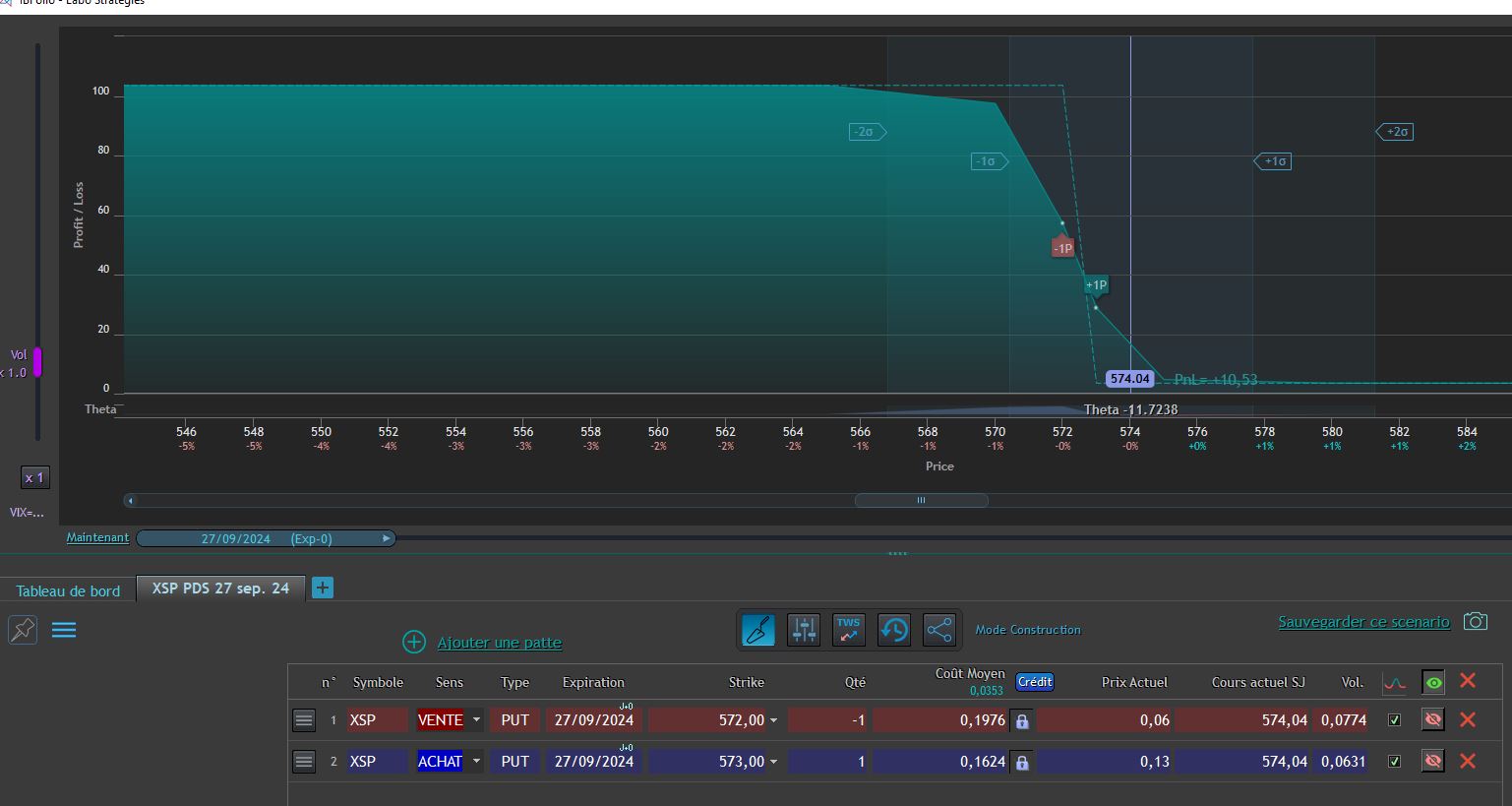Open the ACHAT direction dropdown

click(x=476, y=762)
